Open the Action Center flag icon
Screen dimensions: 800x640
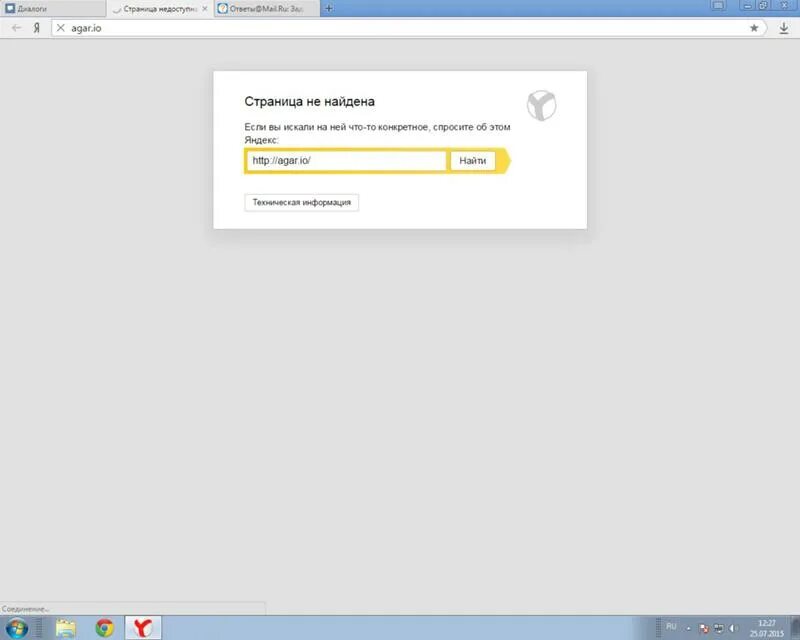pos(704,628)
